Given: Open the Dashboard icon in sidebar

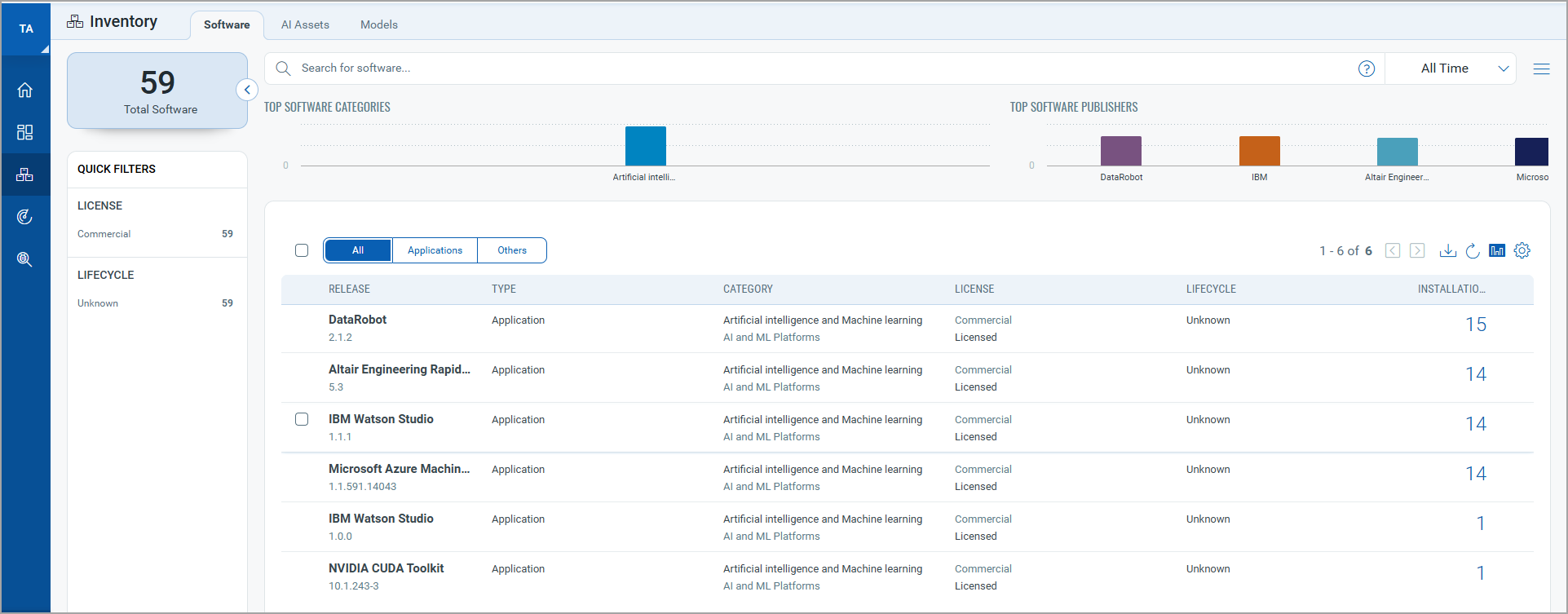Looking at the screenshot, I should [x=25, y=132].
